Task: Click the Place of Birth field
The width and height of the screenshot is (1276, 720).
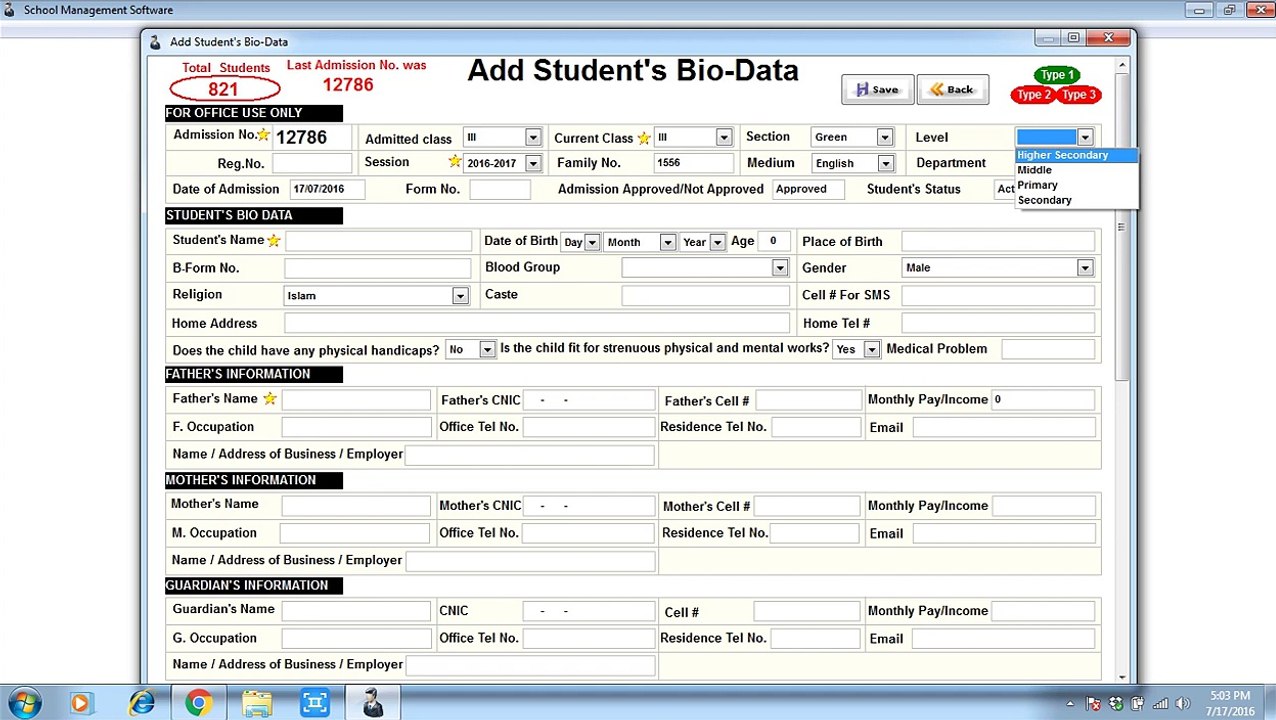Action: click(998, 241)
